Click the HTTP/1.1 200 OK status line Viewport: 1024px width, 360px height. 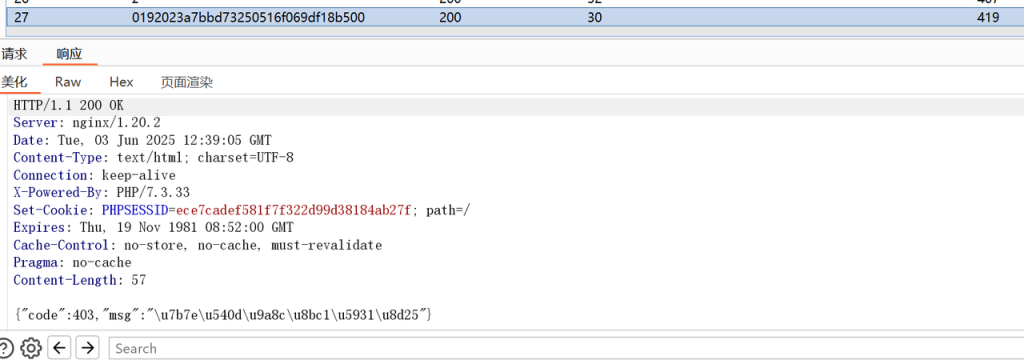69,105
